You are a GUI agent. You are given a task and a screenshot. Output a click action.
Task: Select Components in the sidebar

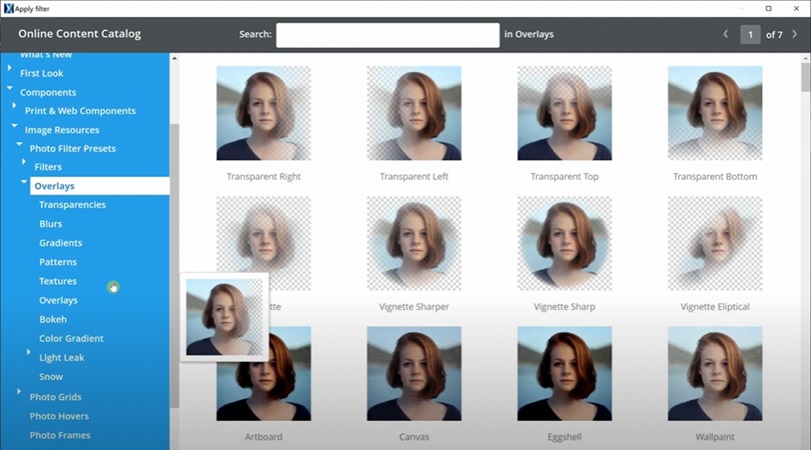click(48, 93)
